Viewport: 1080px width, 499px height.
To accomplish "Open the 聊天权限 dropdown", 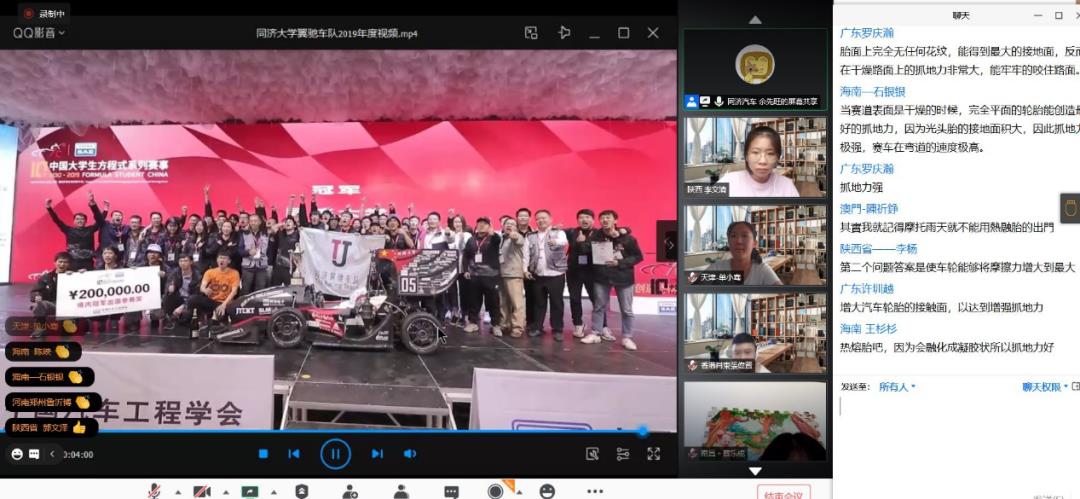I will 1043,387.
